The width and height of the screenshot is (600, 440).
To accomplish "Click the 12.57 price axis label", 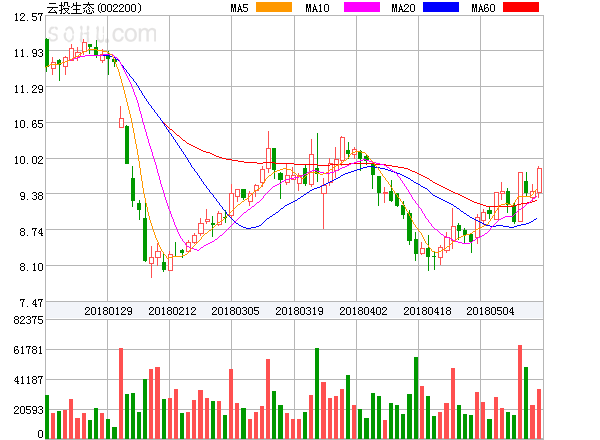I will (29, 17).
